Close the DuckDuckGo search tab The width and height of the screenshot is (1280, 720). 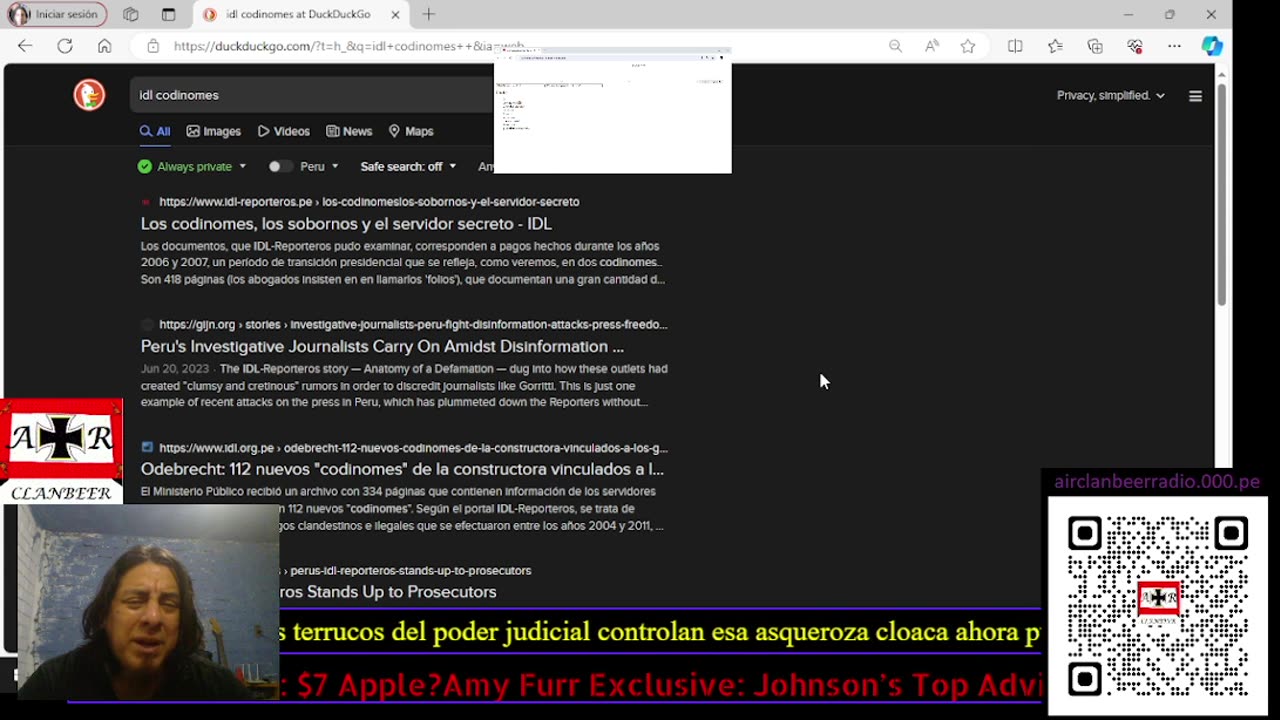(395, 14)
